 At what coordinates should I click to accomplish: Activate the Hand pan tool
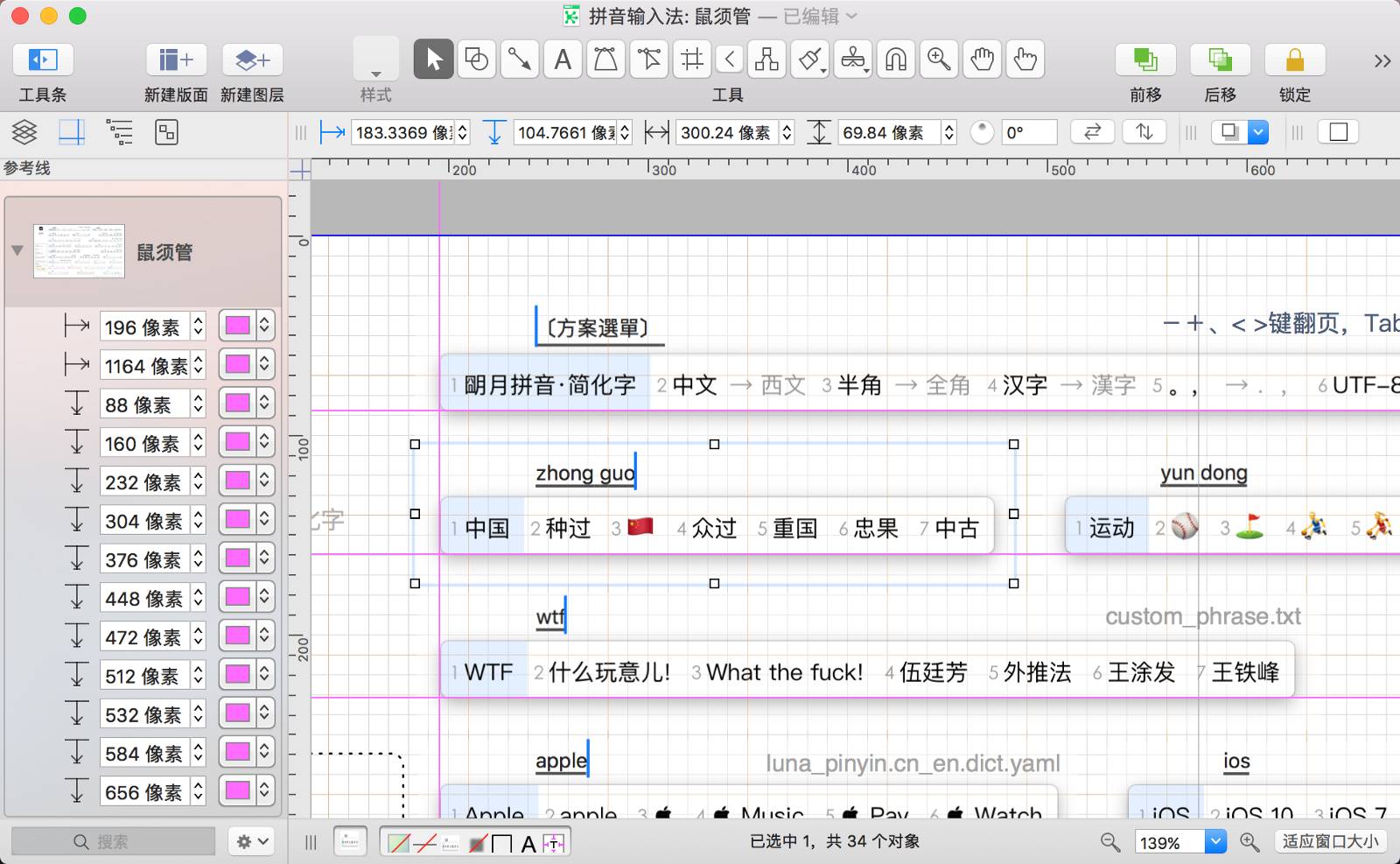click(982, 60)
